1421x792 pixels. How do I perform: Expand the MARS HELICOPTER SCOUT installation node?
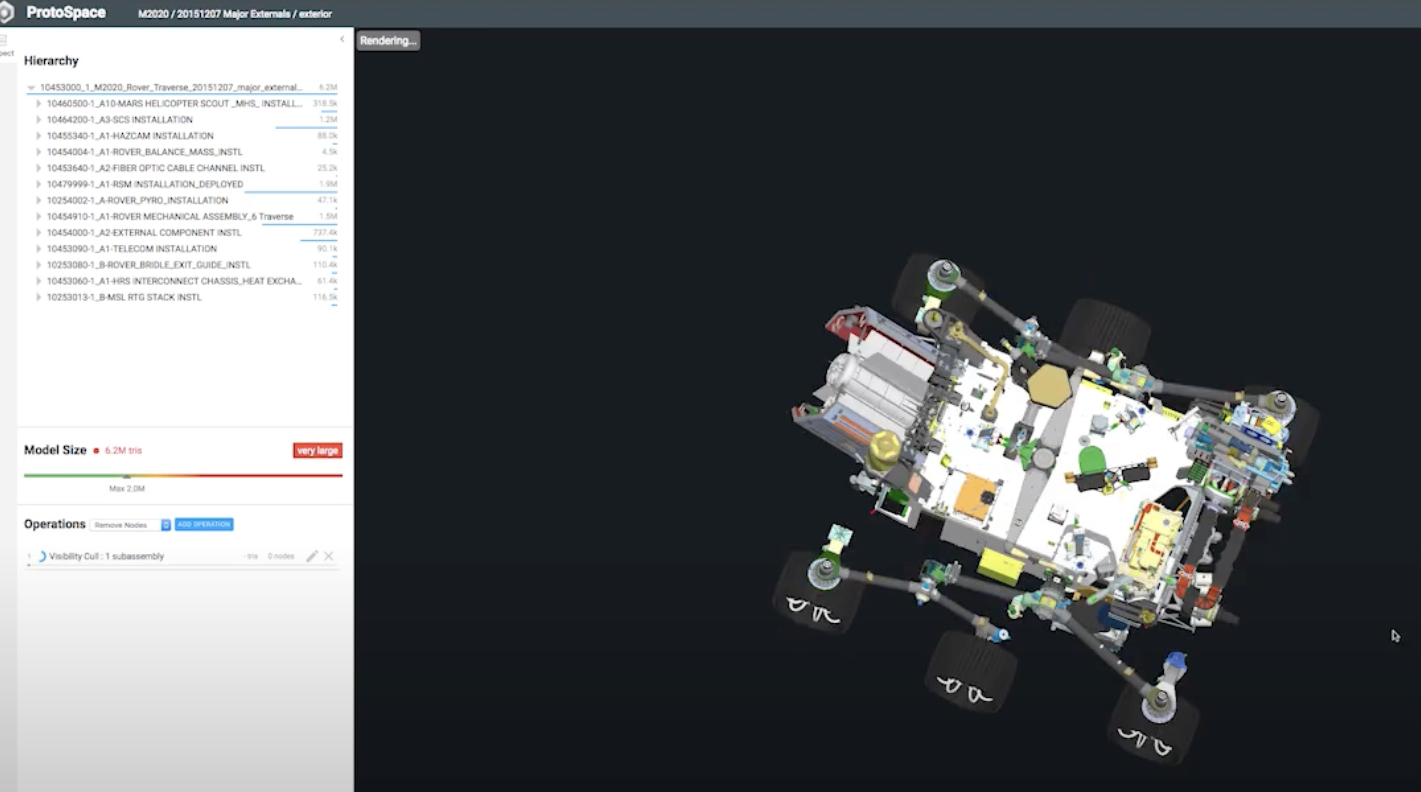point(39,103)
